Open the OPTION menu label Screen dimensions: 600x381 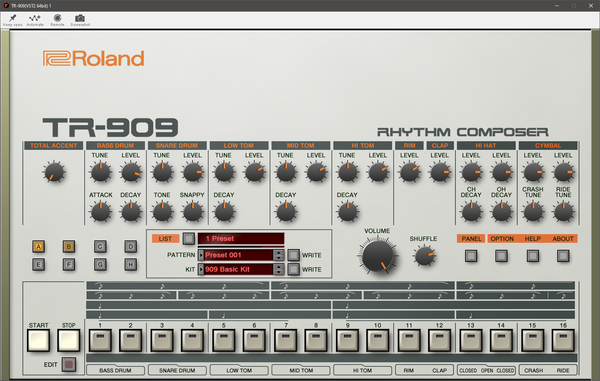[x=502, y=239]
